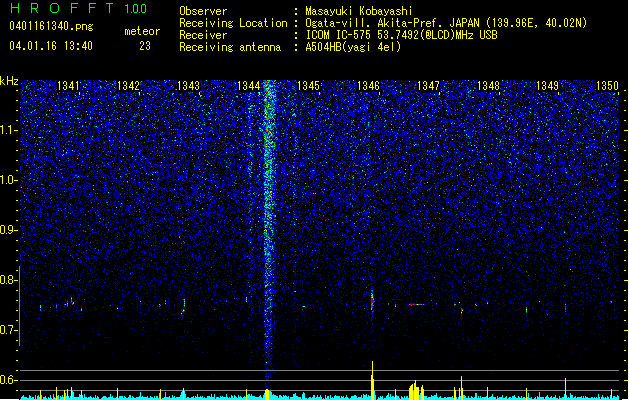
Task: Click the 'Receiving Location' field label
Action: click(233, 23)
